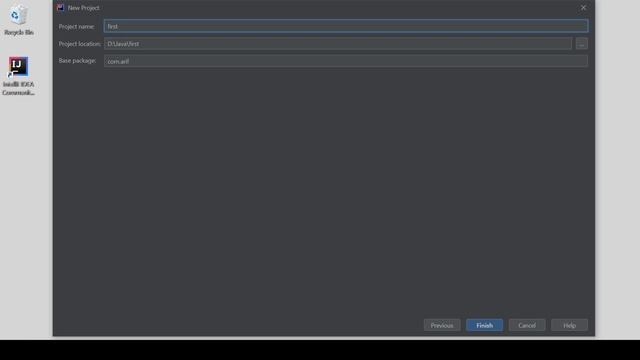Cancel the New Project wizard
Image resolution: width=640 pixels, height=360 pixels.
[527, 325]
